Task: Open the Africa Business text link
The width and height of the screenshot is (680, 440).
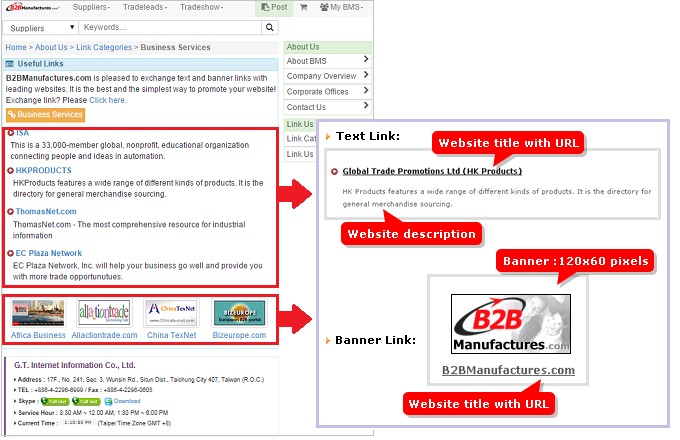Action: pyautogui.click(x=38, y=335)
